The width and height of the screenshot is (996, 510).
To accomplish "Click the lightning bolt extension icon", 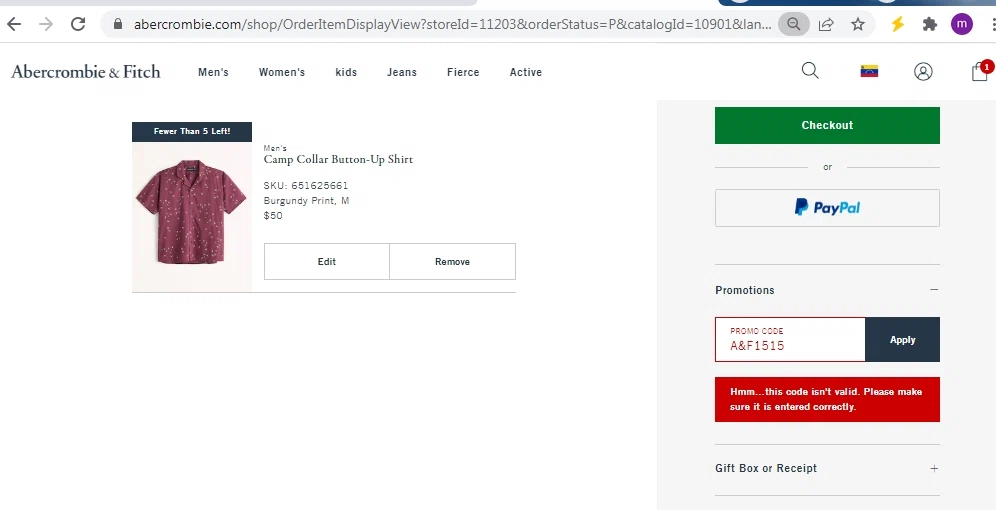I will click(x=898, y=24).
